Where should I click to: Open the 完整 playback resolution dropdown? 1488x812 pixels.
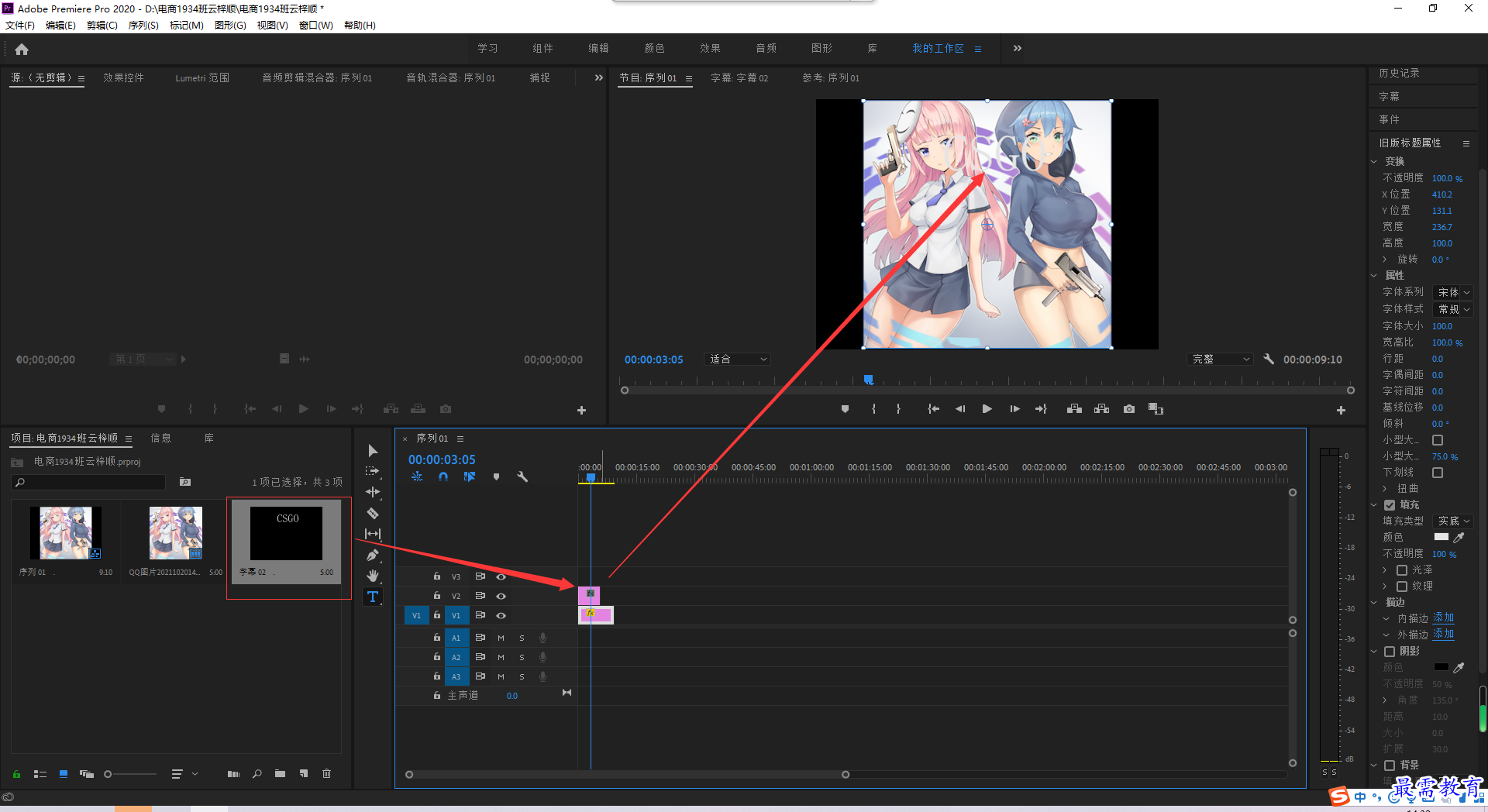click(x=1220, y=359)
